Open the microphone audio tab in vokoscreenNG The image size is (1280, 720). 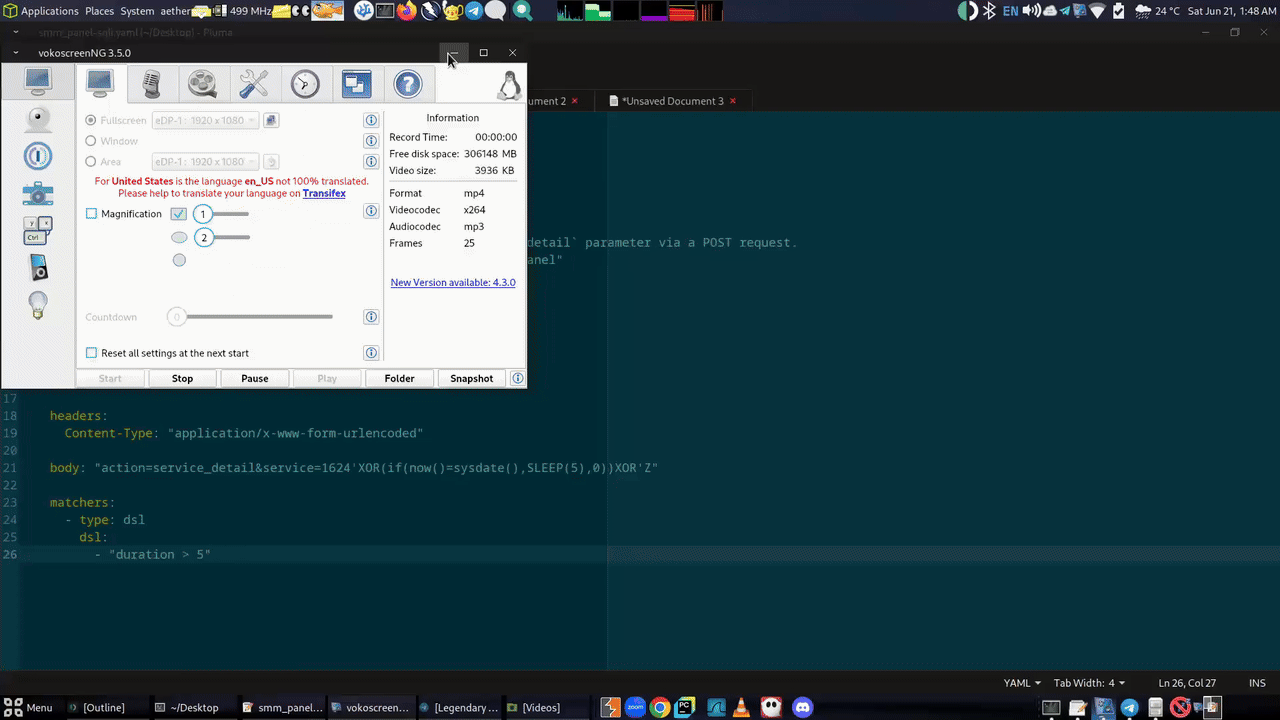(x=152, y=84)
